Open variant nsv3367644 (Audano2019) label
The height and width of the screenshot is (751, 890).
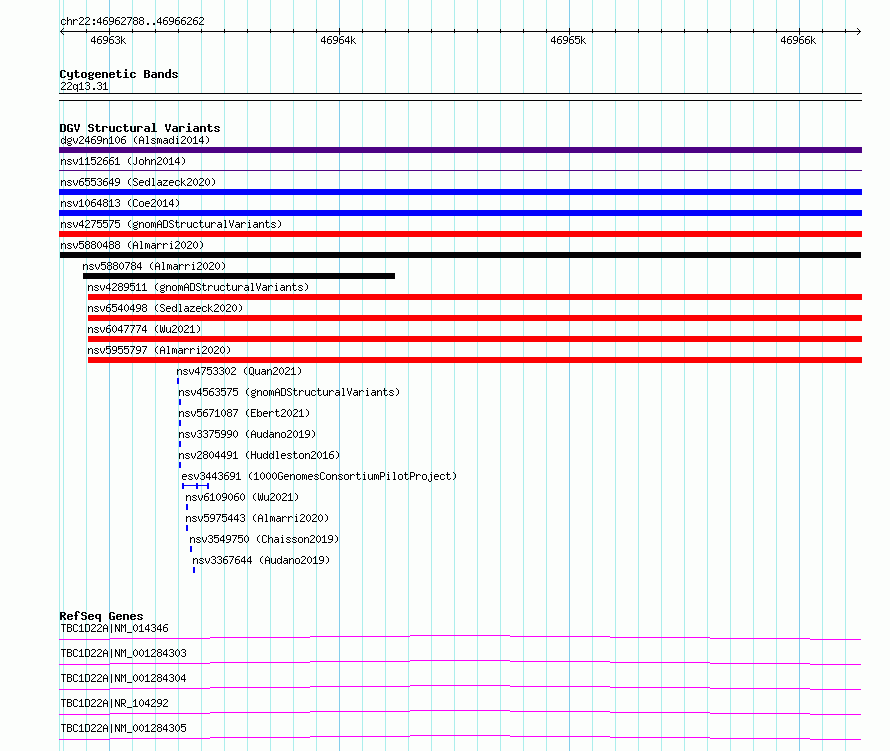point(261,560)
